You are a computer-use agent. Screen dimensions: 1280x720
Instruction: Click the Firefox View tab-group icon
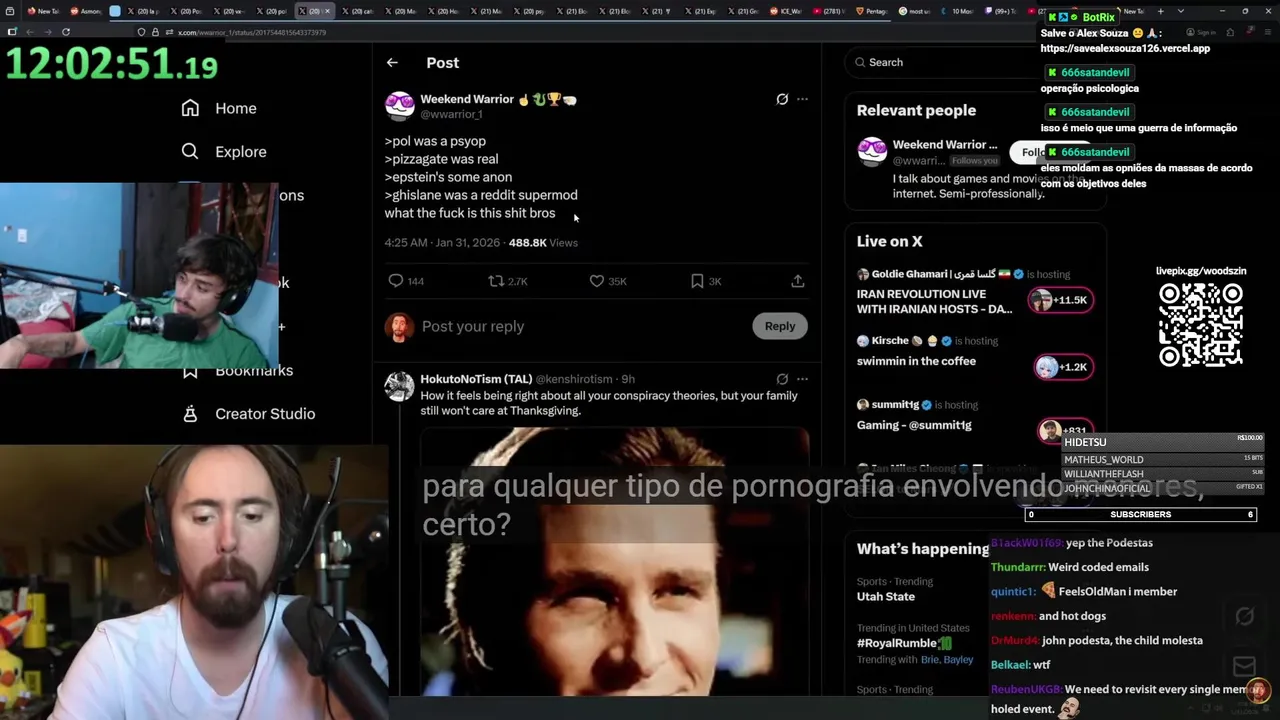click(x=10, y=11)
